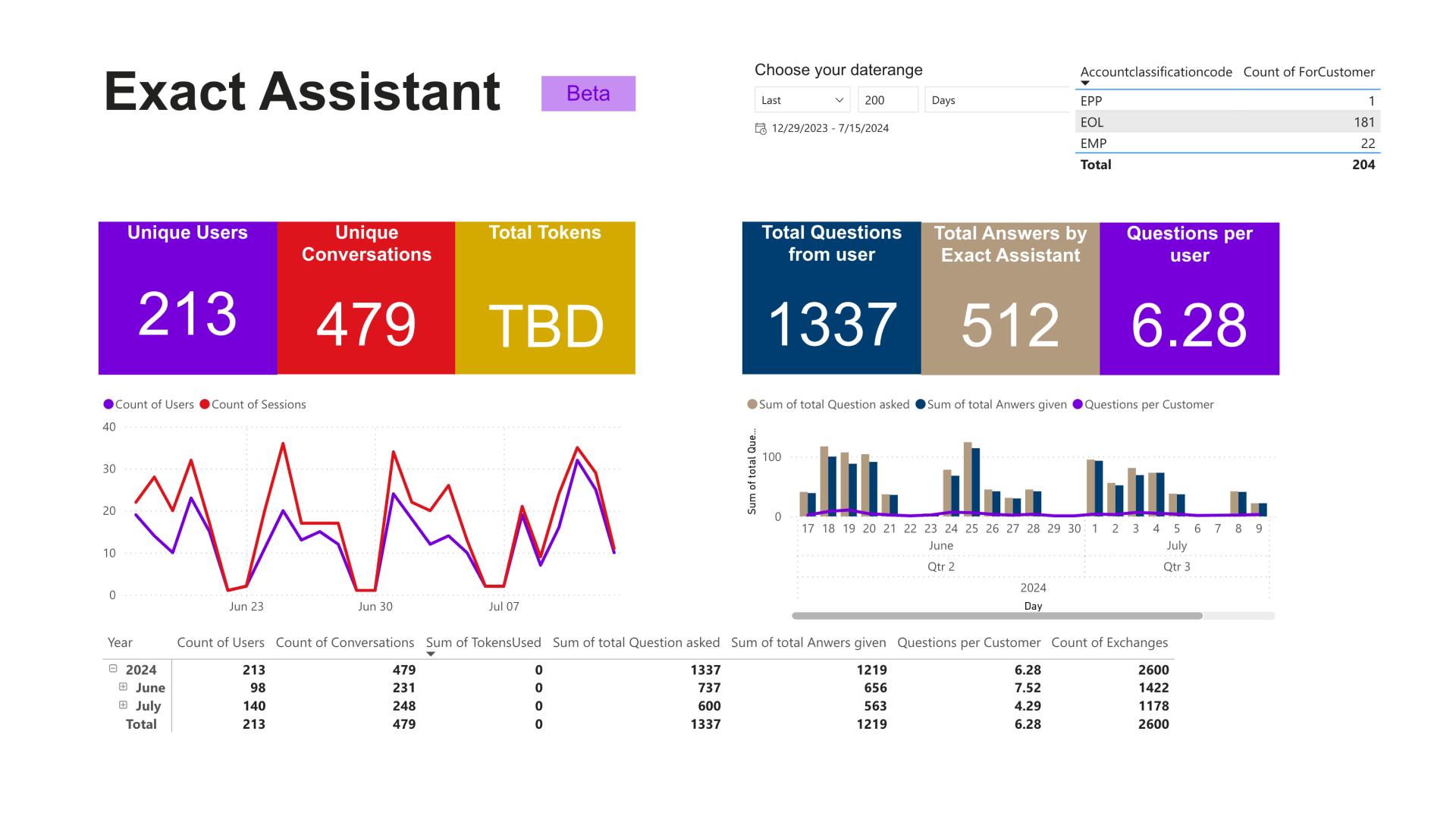The image size is (1456, 819).
Task: Expand the June row in table
Action: click(123, 687)
